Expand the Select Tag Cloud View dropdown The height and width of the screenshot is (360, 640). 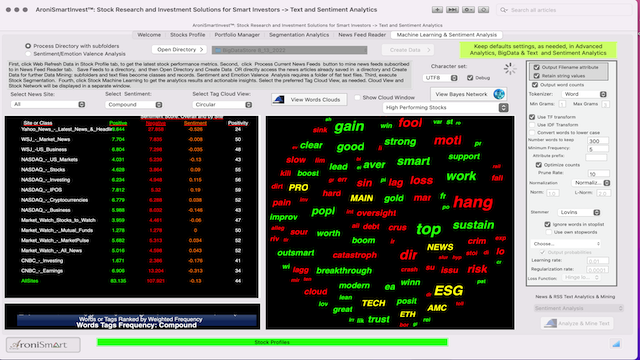[x=222, y=104]
